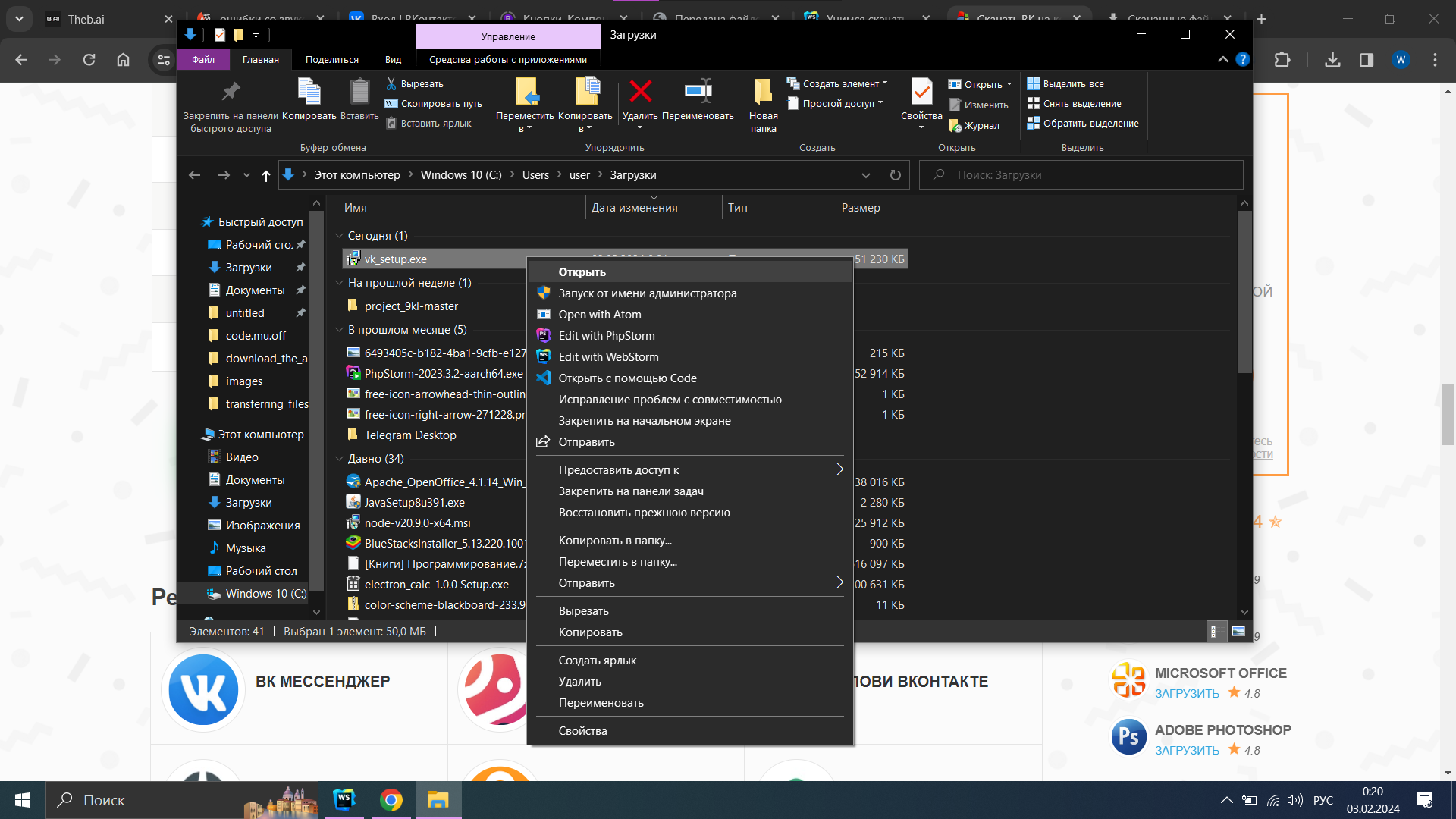Choose Запуск от имени администратора
Image resolution: width=1456 pixels, height=819 pixels.
pos(690,293)
